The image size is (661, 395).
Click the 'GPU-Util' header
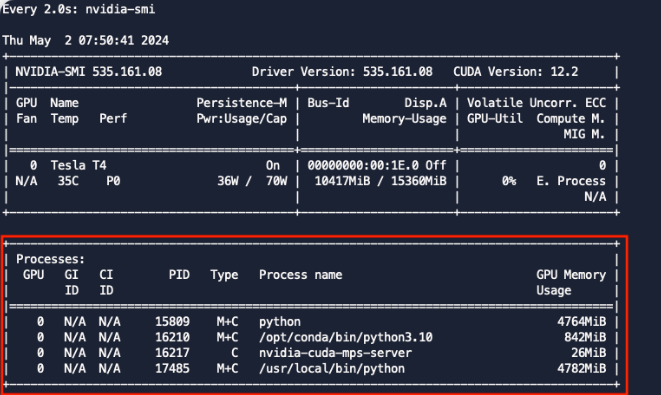coord(494,118)
